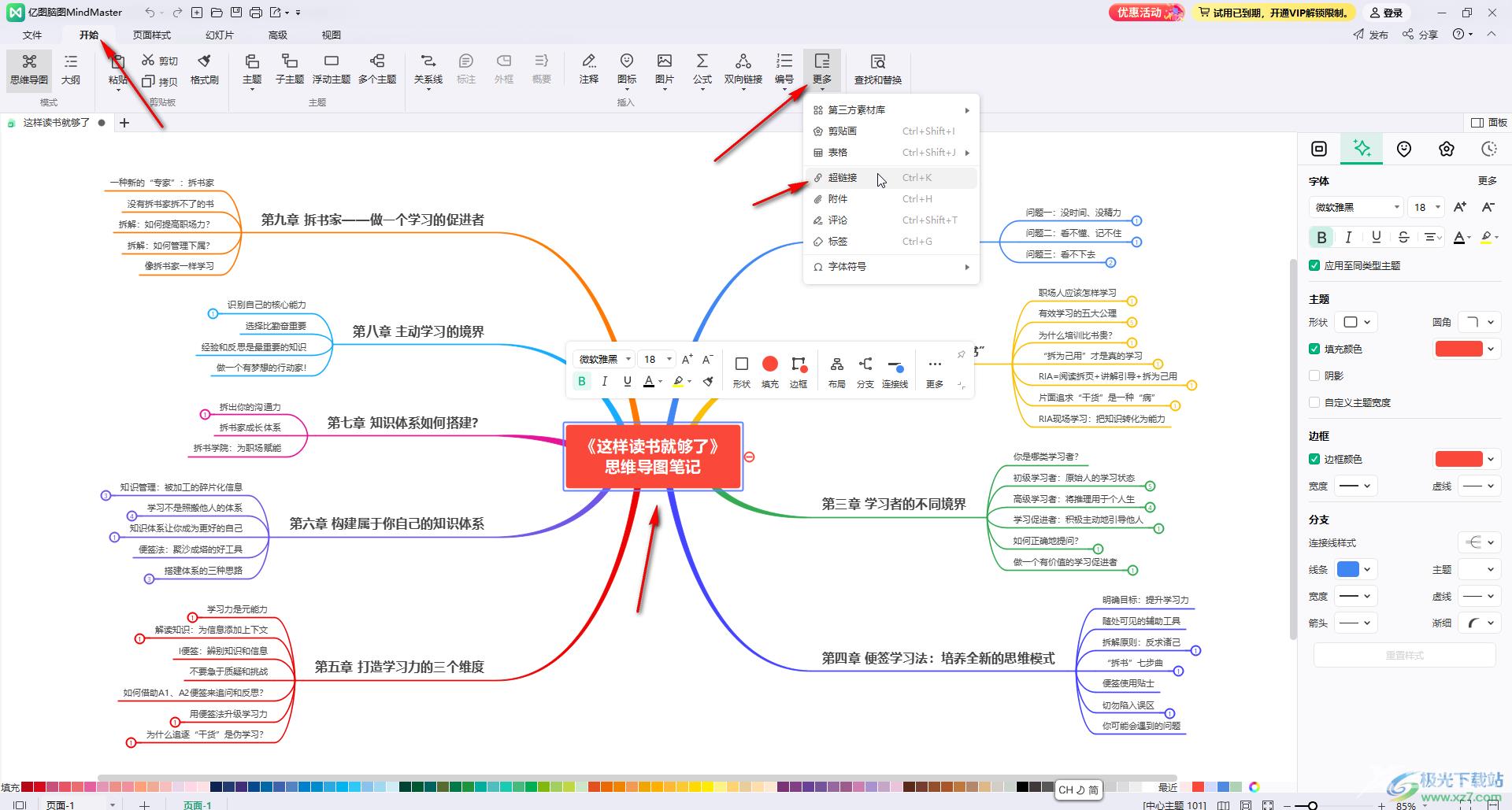Open the AI style tab in the side panel
Image resolution: width=1512 pixels, height=810 pixels.
1362,149
